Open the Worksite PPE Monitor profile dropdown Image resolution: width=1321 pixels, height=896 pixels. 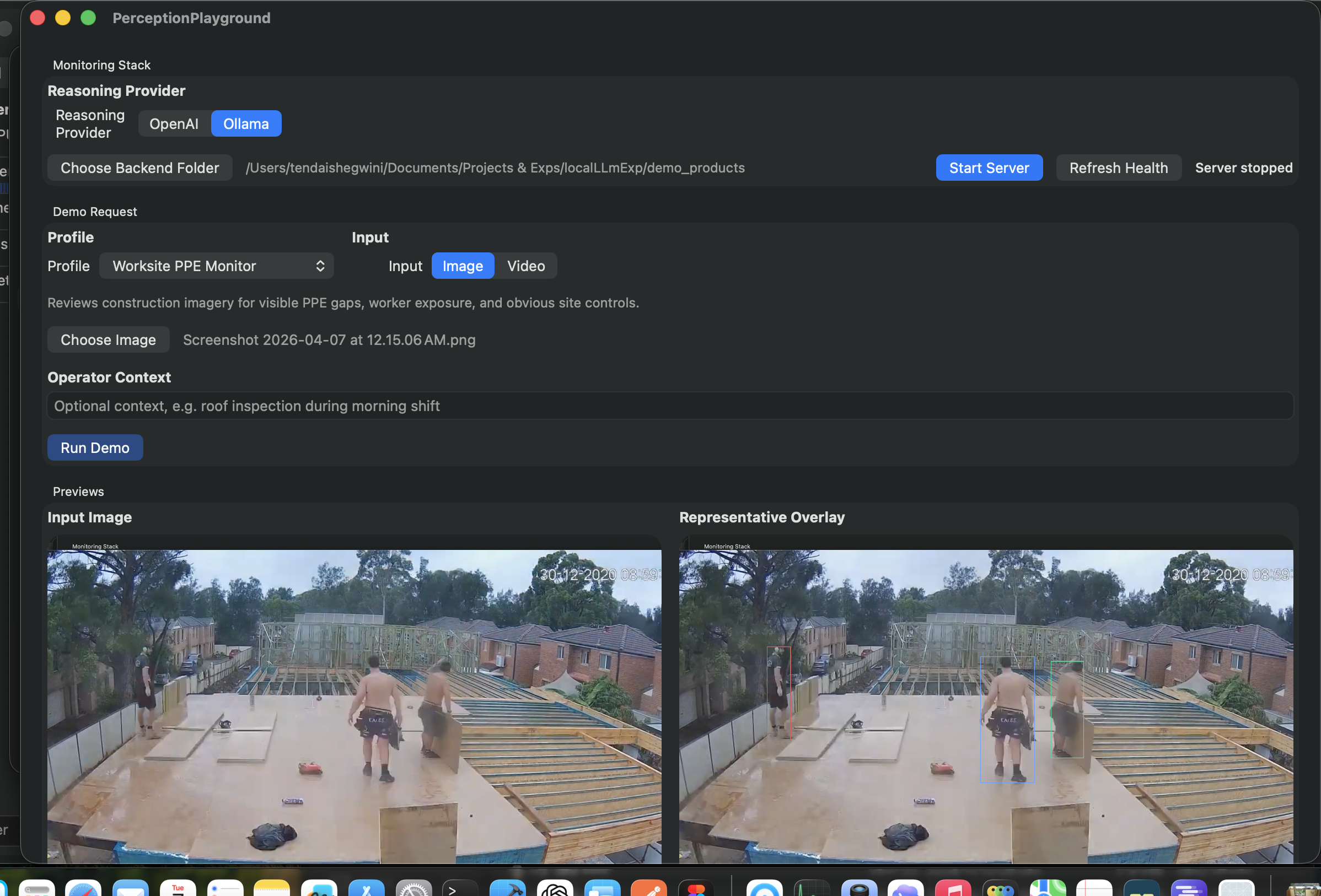click(216, 266)
